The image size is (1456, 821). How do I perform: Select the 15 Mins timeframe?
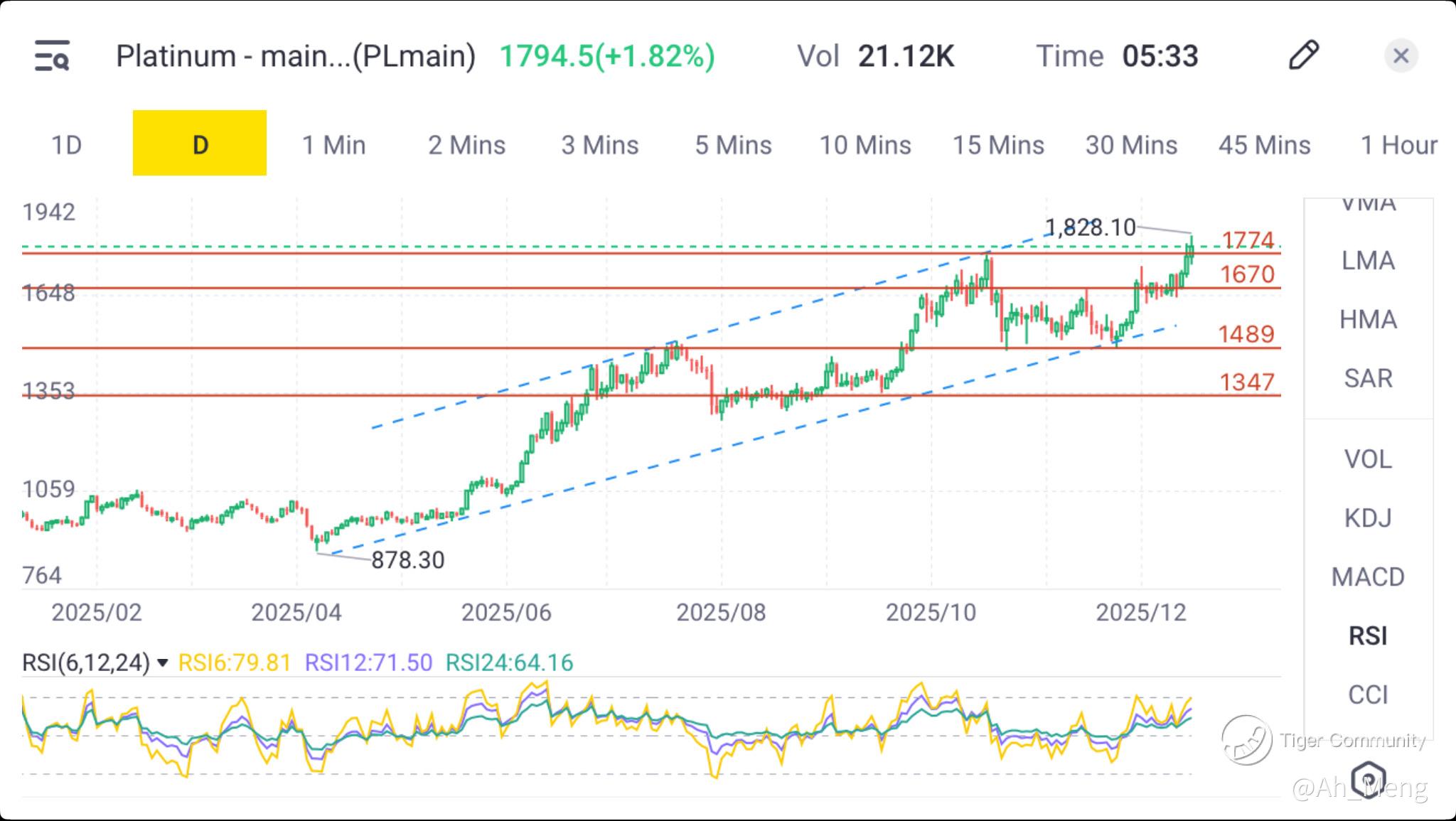point(998,145)
